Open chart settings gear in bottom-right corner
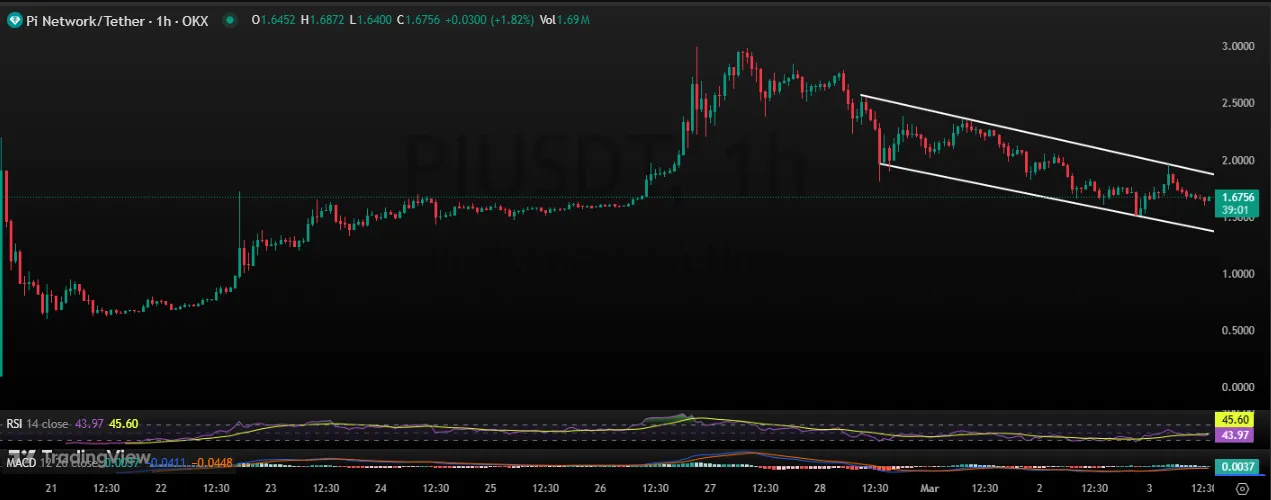The width and height of the screenshot is (1271, 500). pos(1241,488)
